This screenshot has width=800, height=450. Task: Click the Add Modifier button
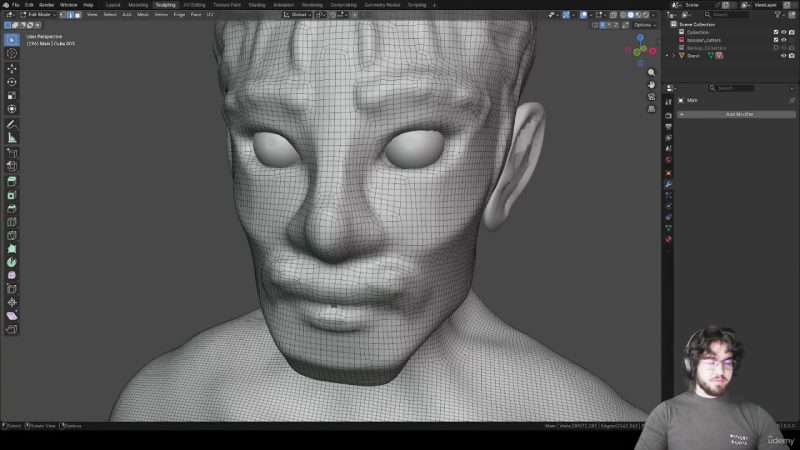click(x=739, y=114)
